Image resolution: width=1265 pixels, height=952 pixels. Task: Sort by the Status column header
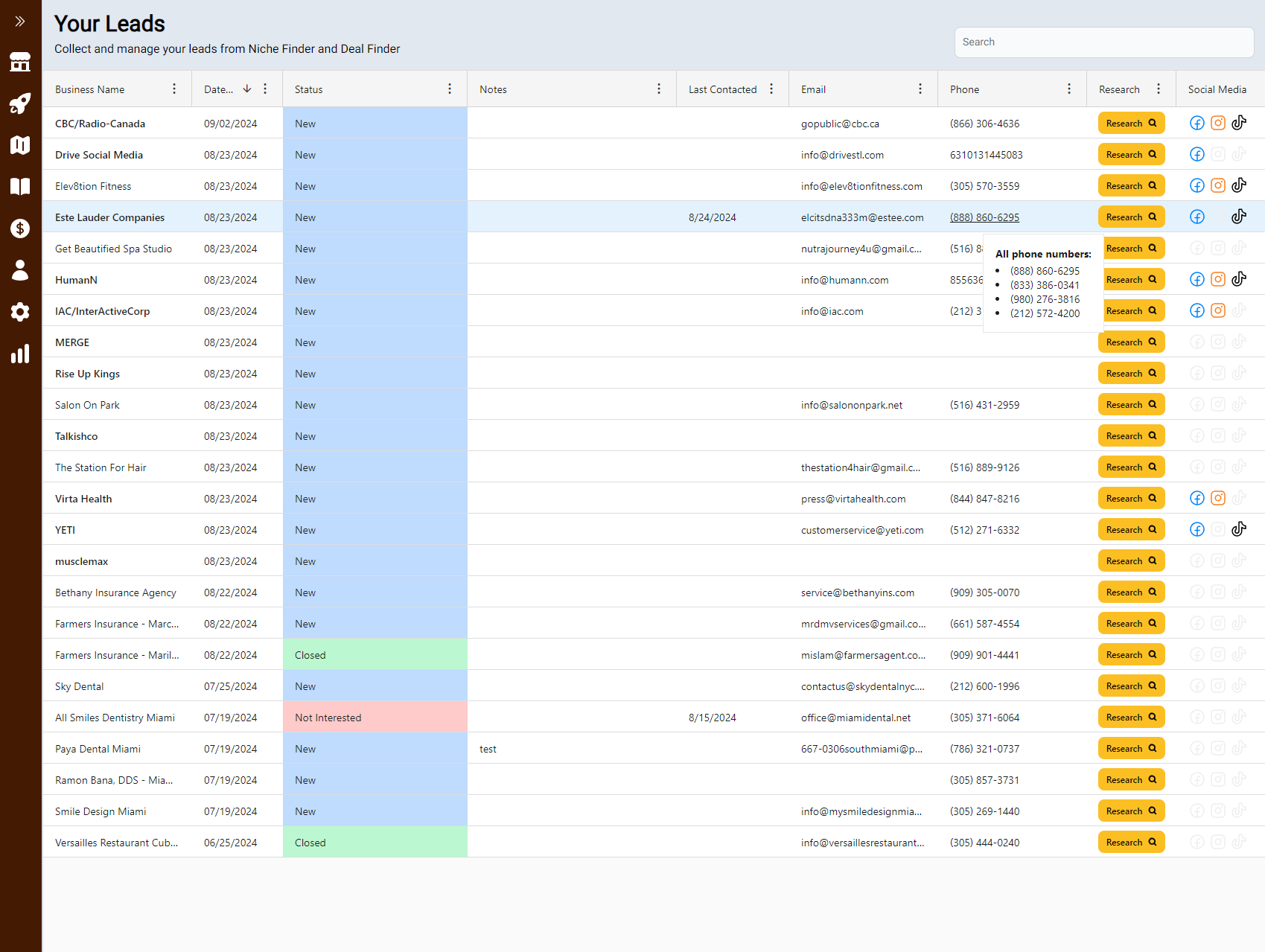coord(309,89)
